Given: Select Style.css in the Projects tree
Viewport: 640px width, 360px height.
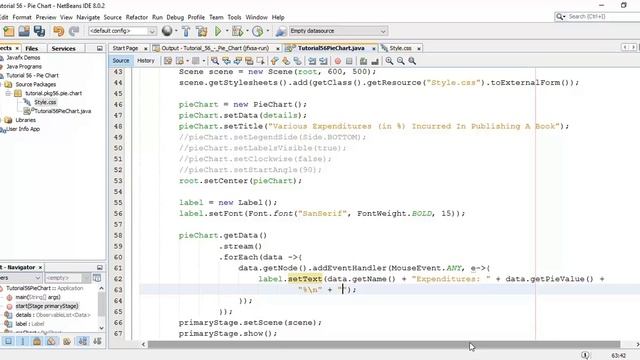Looking at the screenshot, I should tap(45, 102).
